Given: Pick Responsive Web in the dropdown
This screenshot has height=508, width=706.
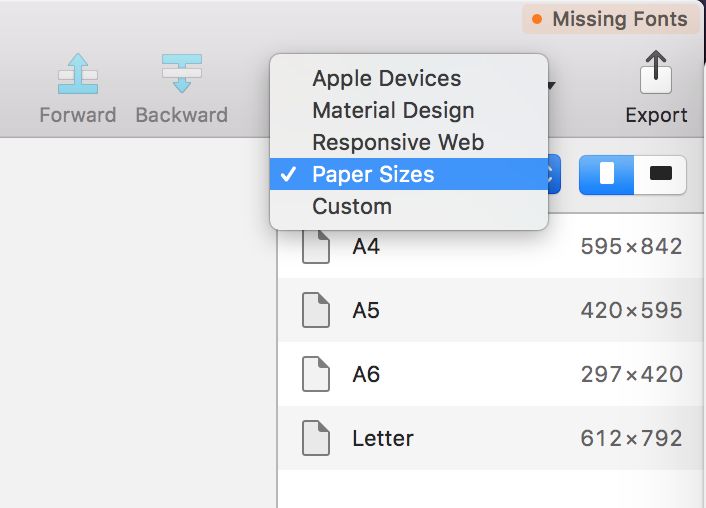Looking at the screenshot, I should pos(398,142).
